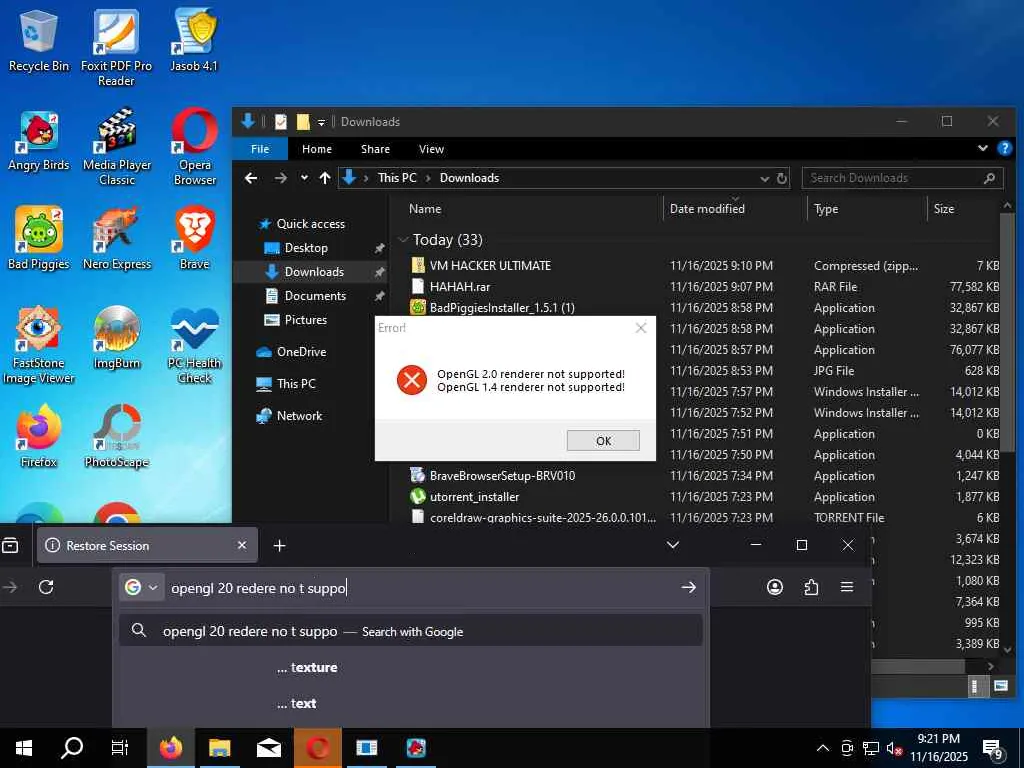Refresh the Downloads folder in Explorer
The height and width of the screenshot is (768, 1024).
click(782, 178)
